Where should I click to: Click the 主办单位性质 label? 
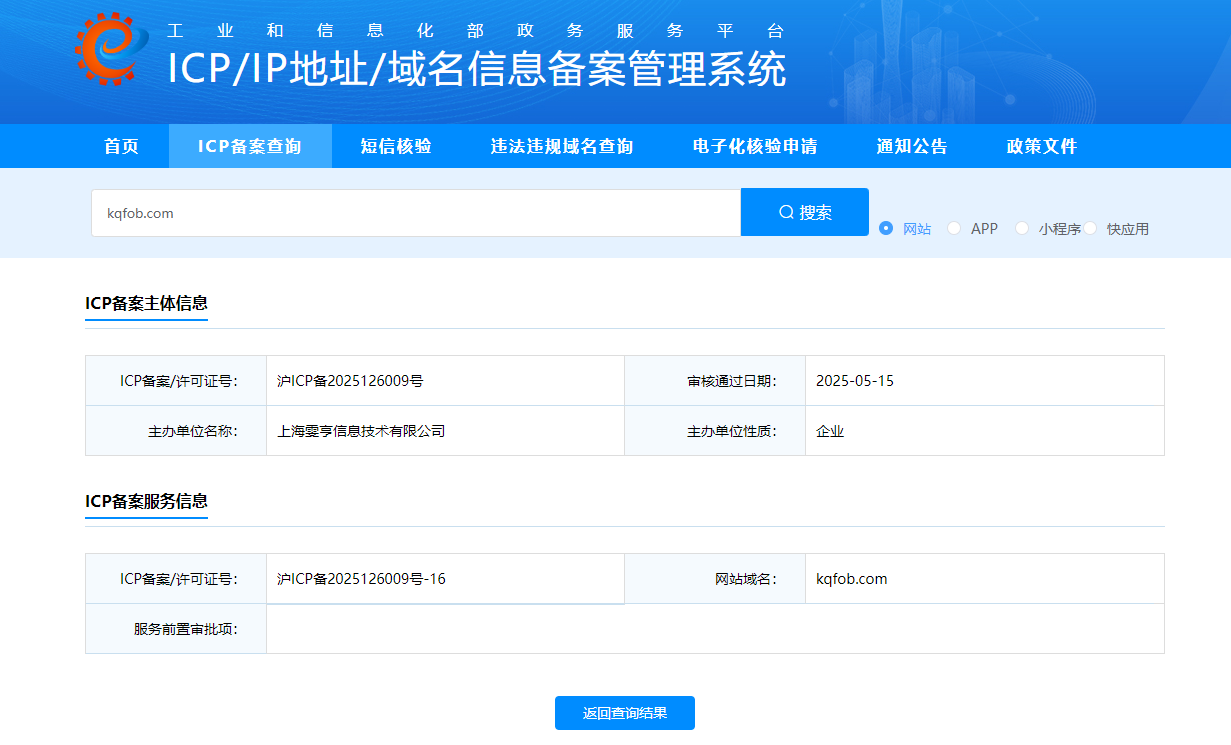[732, 431]
